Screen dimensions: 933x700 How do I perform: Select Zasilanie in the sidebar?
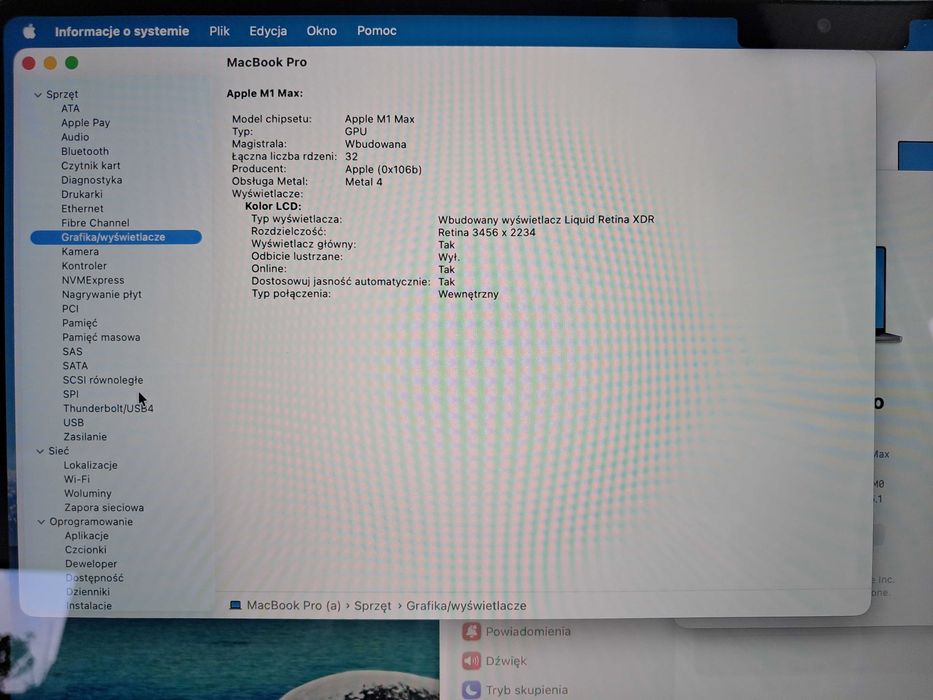pos(85,437)
